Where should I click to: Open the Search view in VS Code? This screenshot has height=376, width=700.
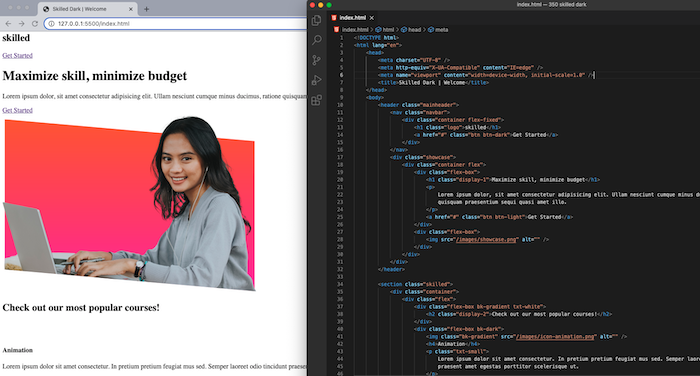[317, 40]
